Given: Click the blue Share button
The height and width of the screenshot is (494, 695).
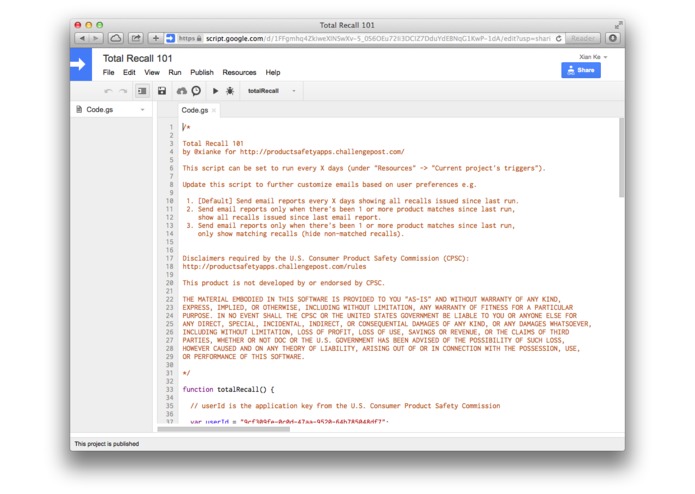Looking at the screenshot, I should [581, 70].
